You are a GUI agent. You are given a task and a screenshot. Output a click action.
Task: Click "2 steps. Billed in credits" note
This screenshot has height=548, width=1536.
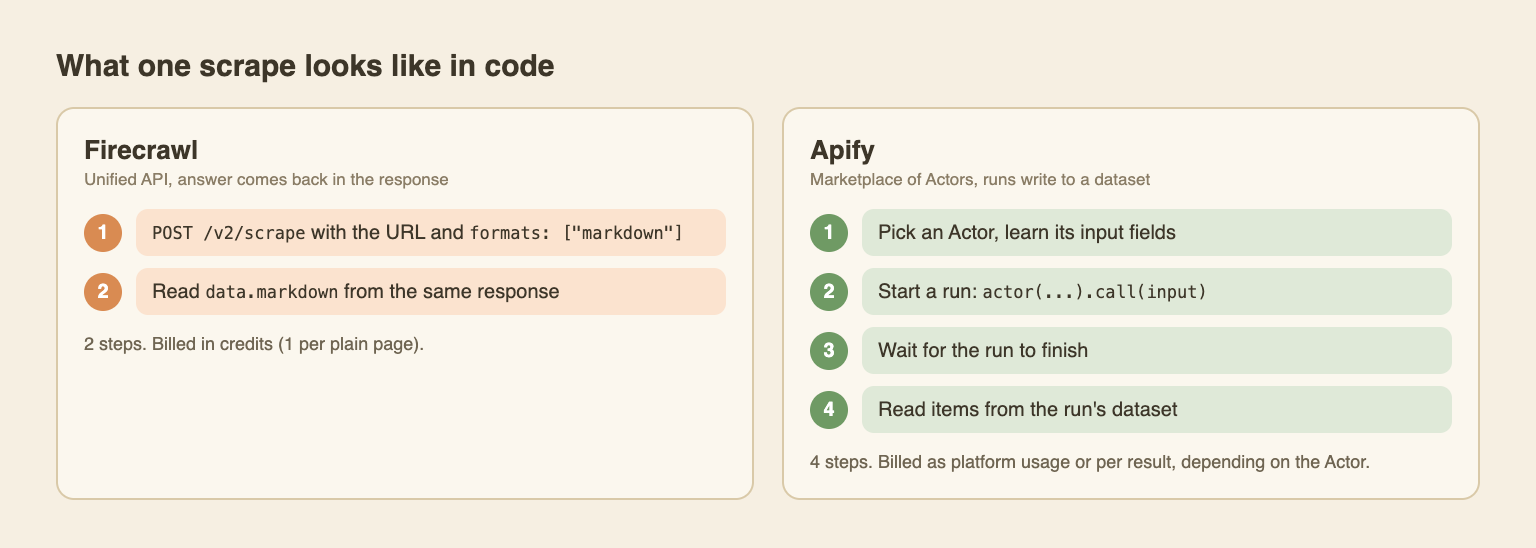pyautogui.click(x=254, y=344)
